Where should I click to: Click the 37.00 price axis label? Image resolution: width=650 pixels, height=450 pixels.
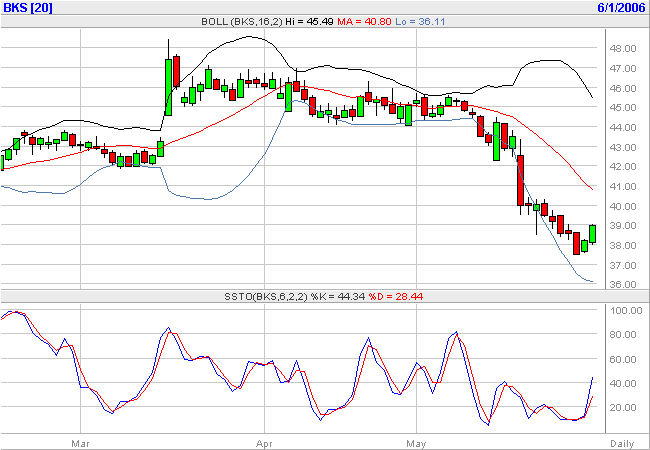click(x=623, y=265)
